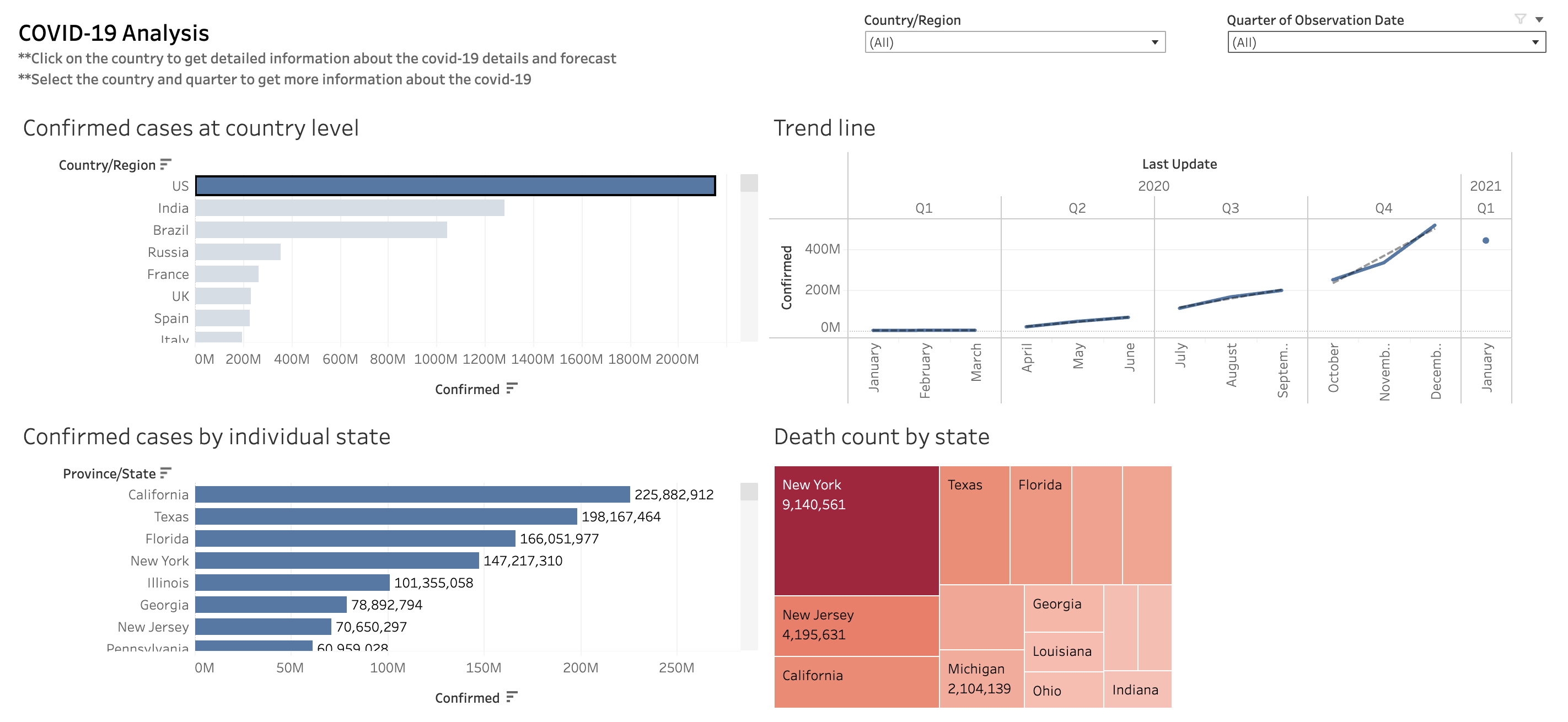Click the filter funnel icon above Quarter filter
The image size is (1568, 722).
[1520, 19]
